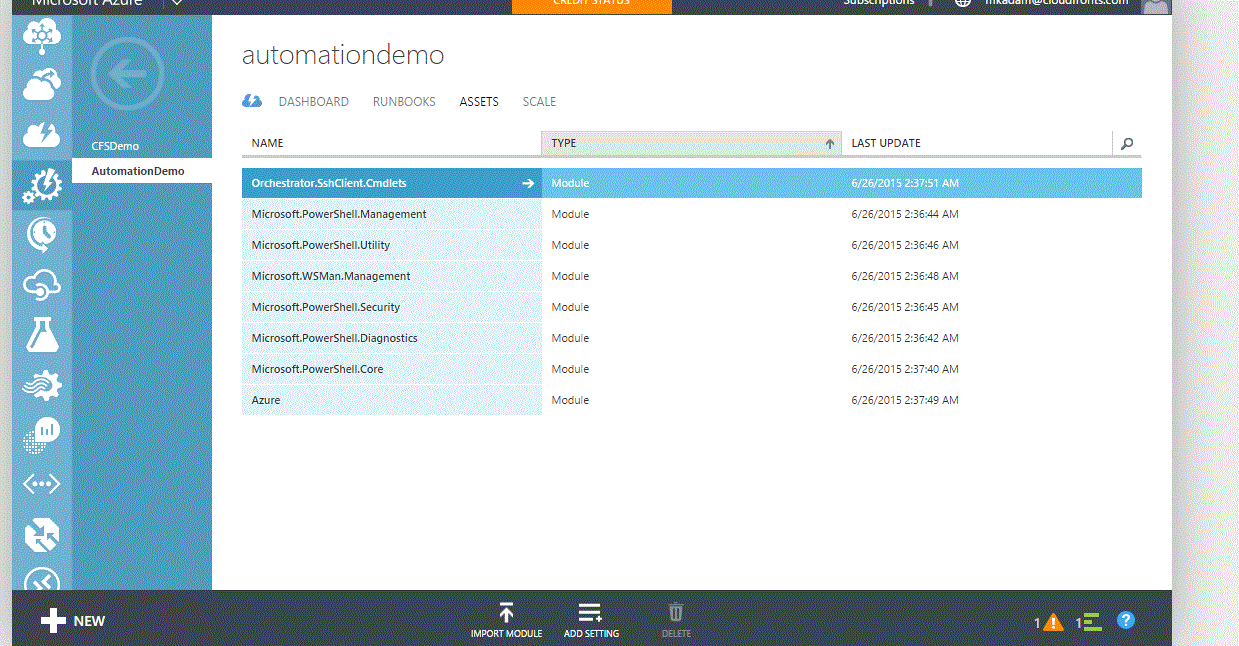Expand the Microsoft Azure chevron dropdown
The image size is (1239, 646).
click(x=176, y=3)
